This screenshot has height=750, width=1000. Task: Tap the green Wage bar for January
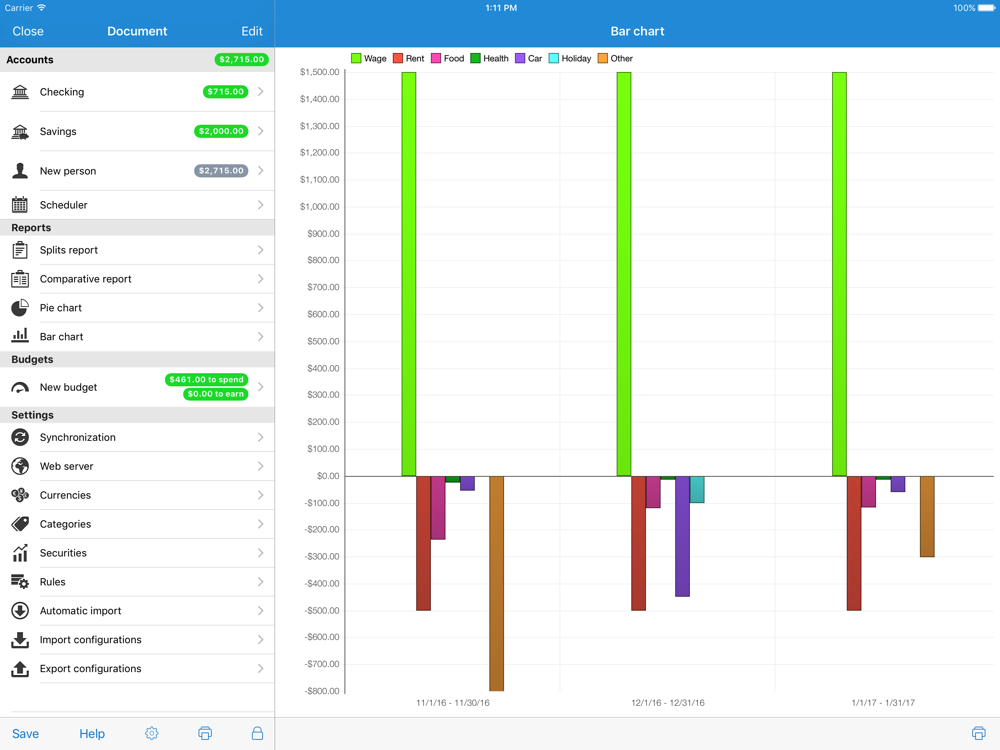(839, 274)
